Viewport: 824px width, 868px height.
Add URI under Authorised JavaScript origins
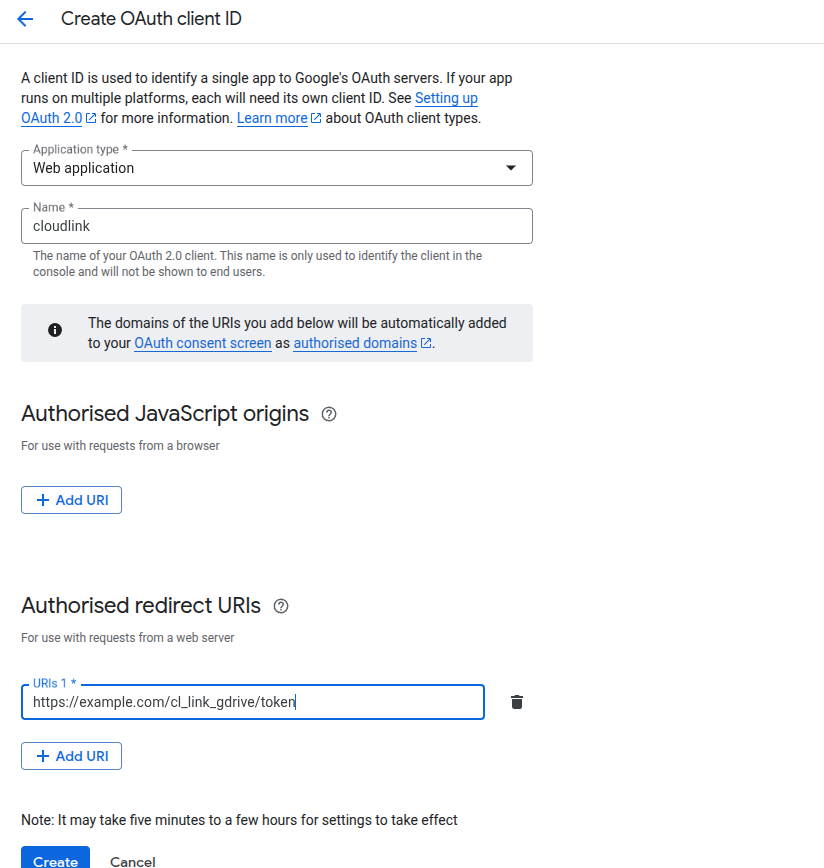click(x=71, y=500)
